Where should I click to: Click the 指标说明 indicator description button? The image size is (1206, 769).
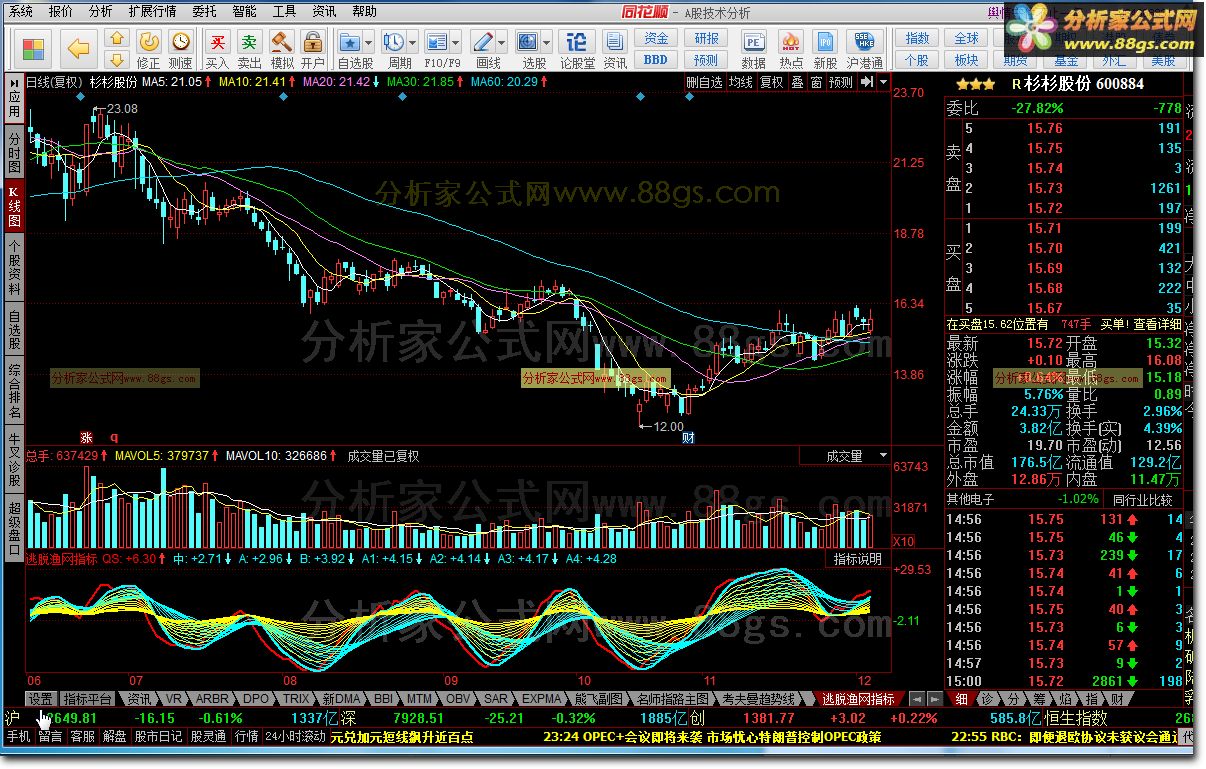857,559
